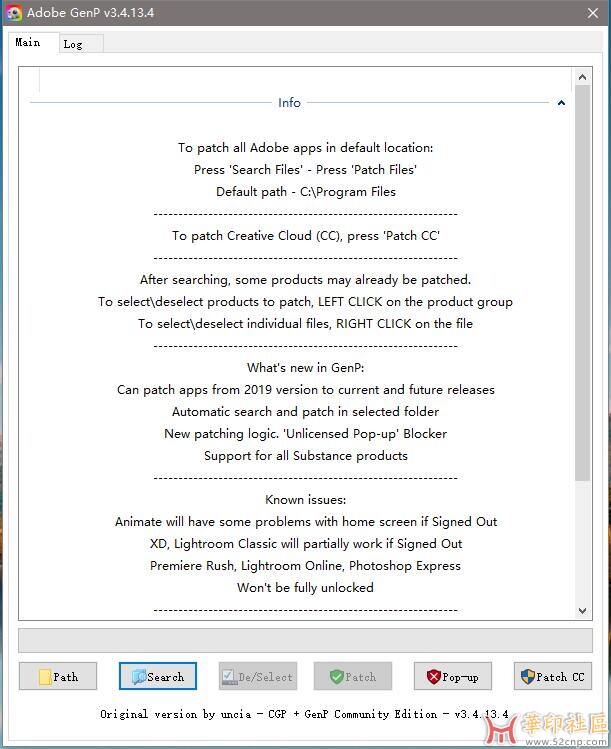Close the Adobe GenP window
This screenshot has width=611, height=749.
pyautogui.click(x=593, y=13)
